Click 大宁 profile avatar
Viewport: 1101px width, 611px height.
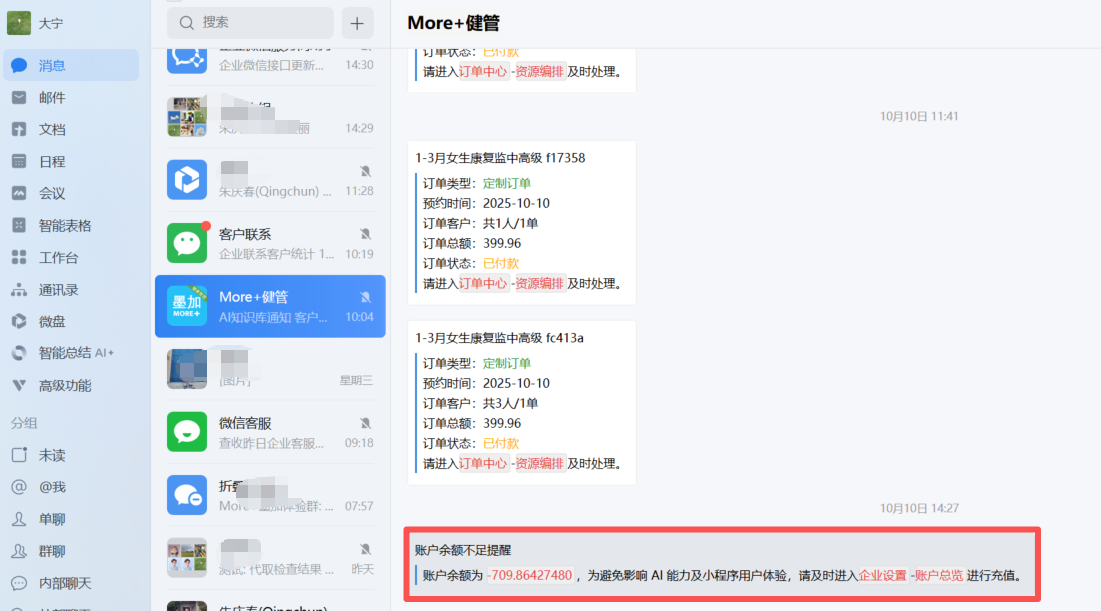[18, 22]
